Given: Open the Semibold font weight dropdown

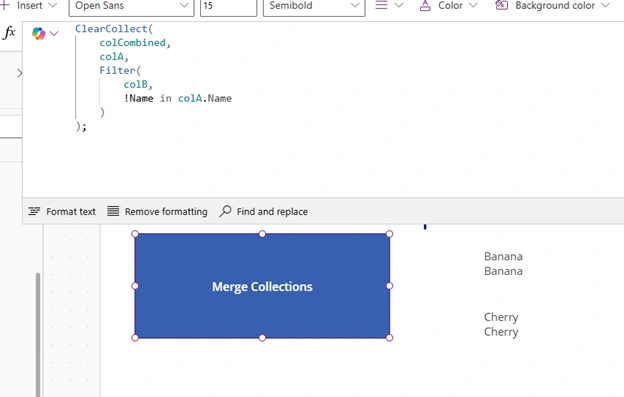Looking at the screenshot, I should coord(314,6).
